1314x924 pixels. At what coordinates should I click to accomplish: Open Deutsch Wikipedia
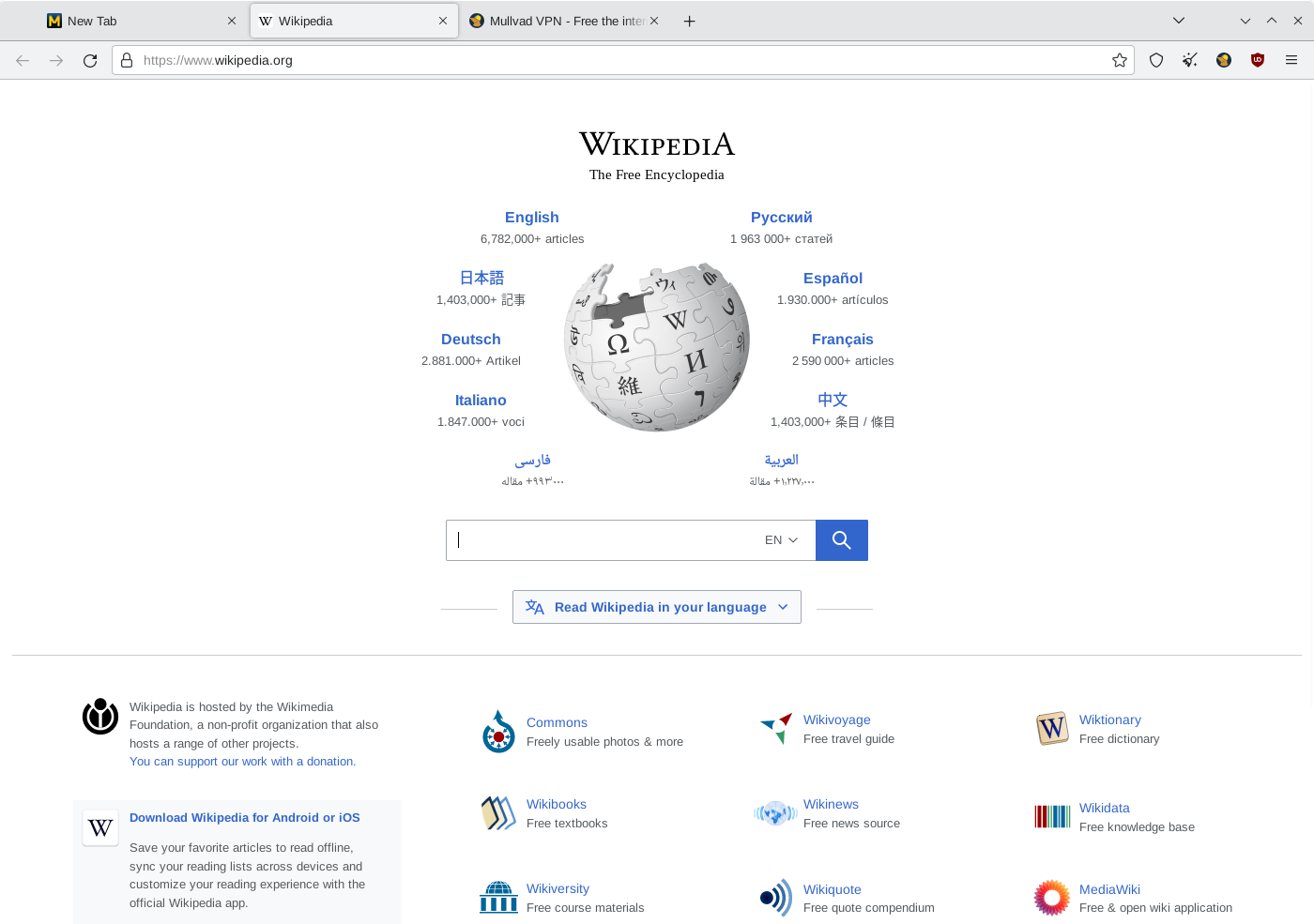pyautogui.click(x=471, y=340)
